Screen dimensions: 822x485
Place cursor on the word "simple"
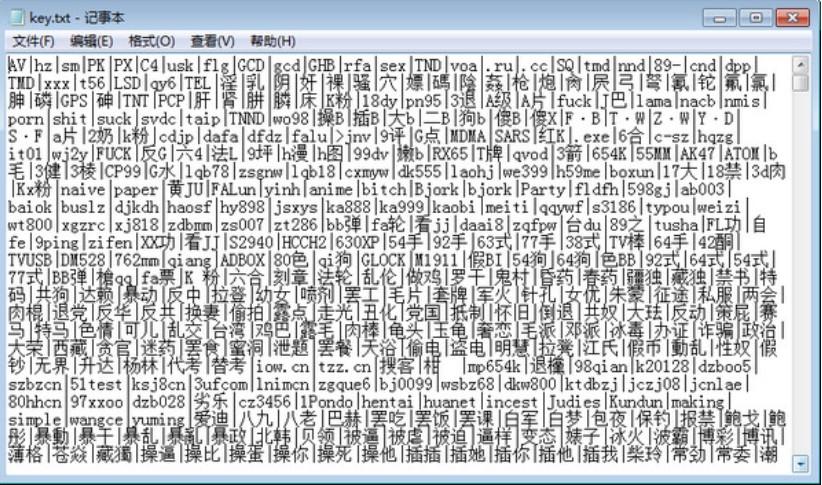(34, 419)
